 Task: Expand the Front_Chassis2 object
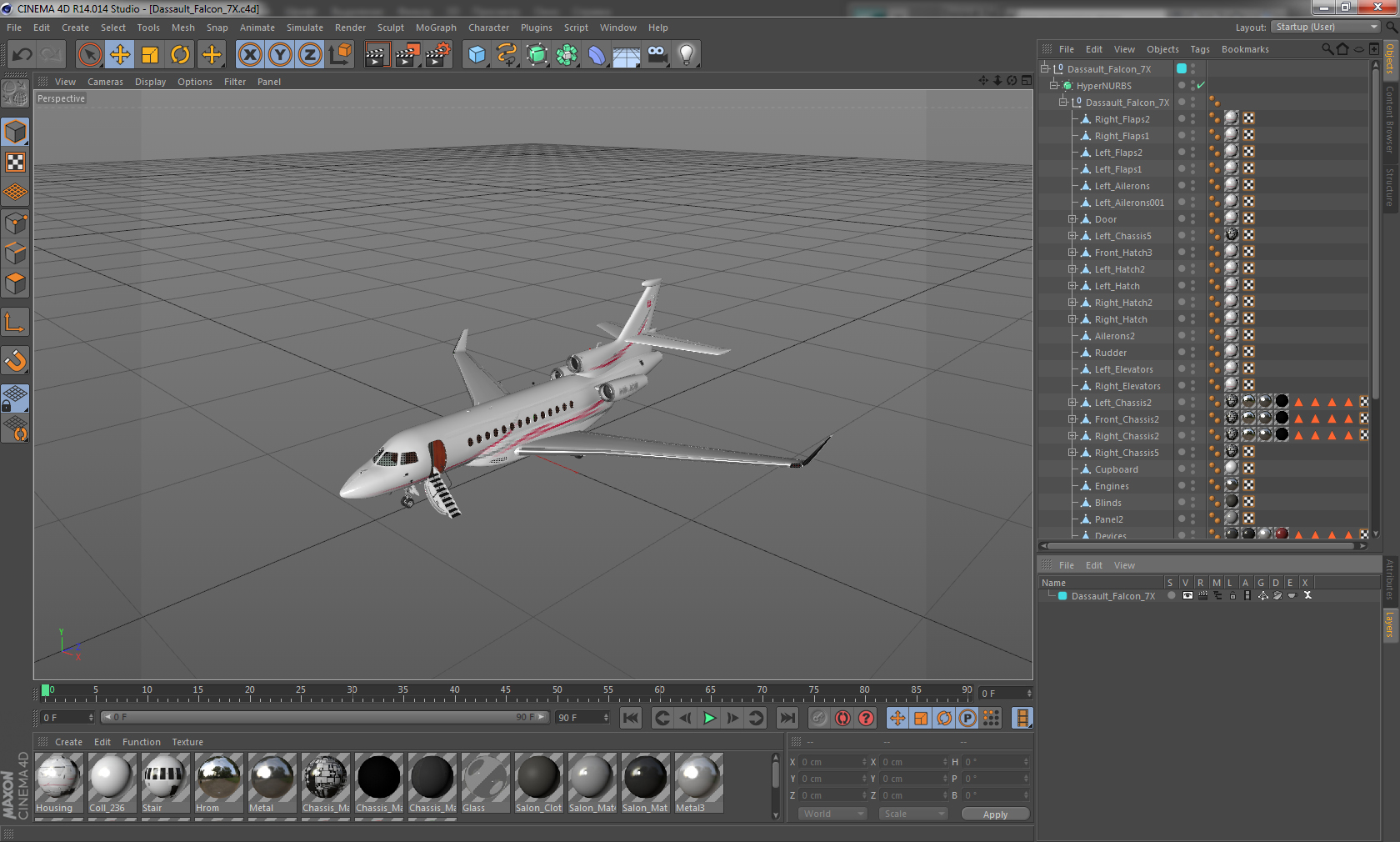click(x=1072, y=418)
